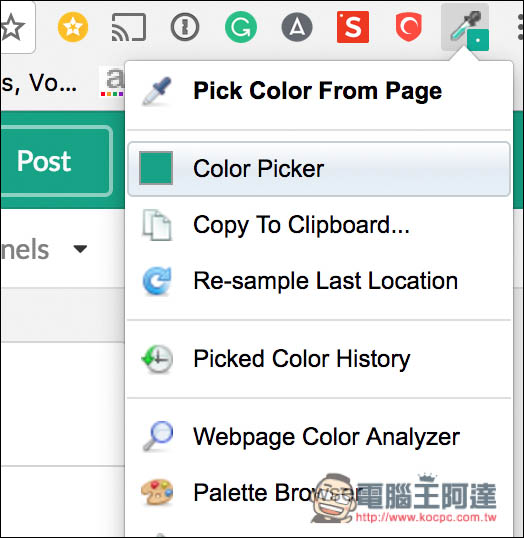Launch Webpage Color Analyzer
524x538 pixels.
[319, 437]
